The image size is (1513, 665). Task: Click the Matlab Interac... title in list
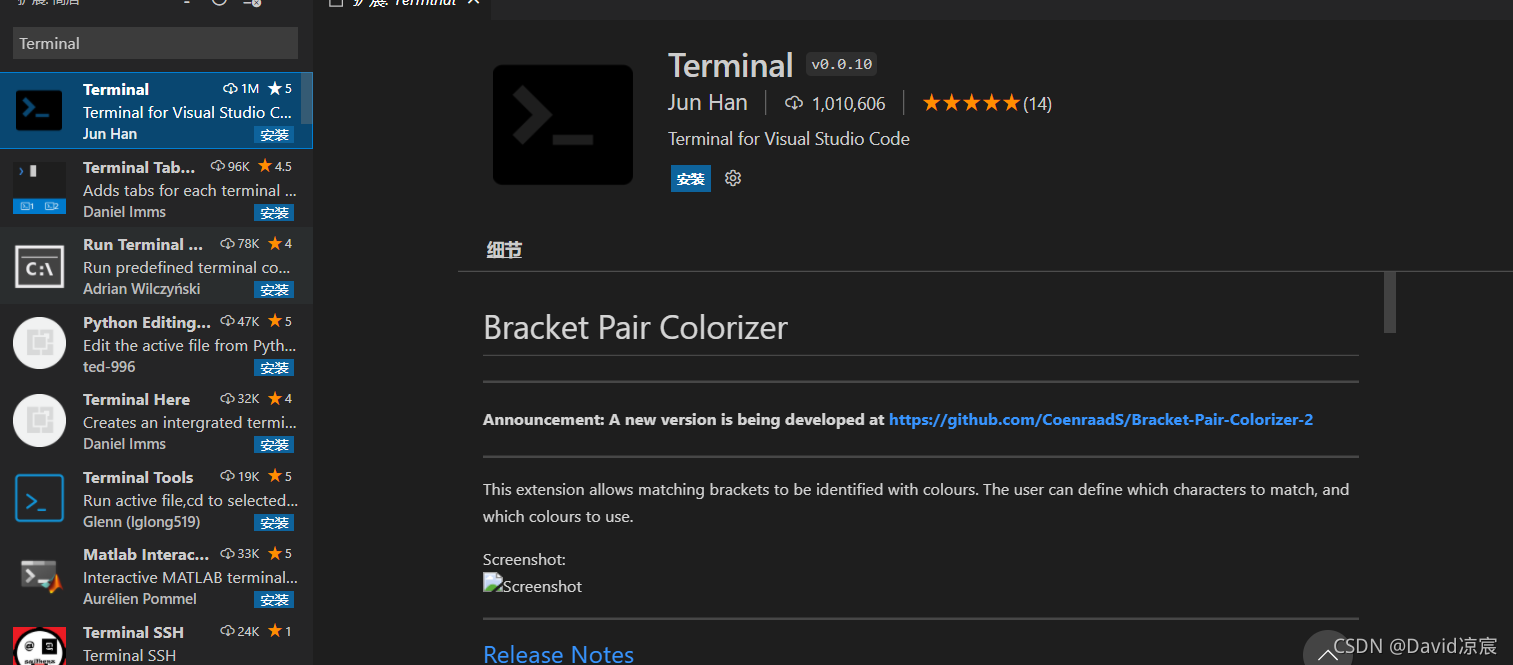click(146, 554)
